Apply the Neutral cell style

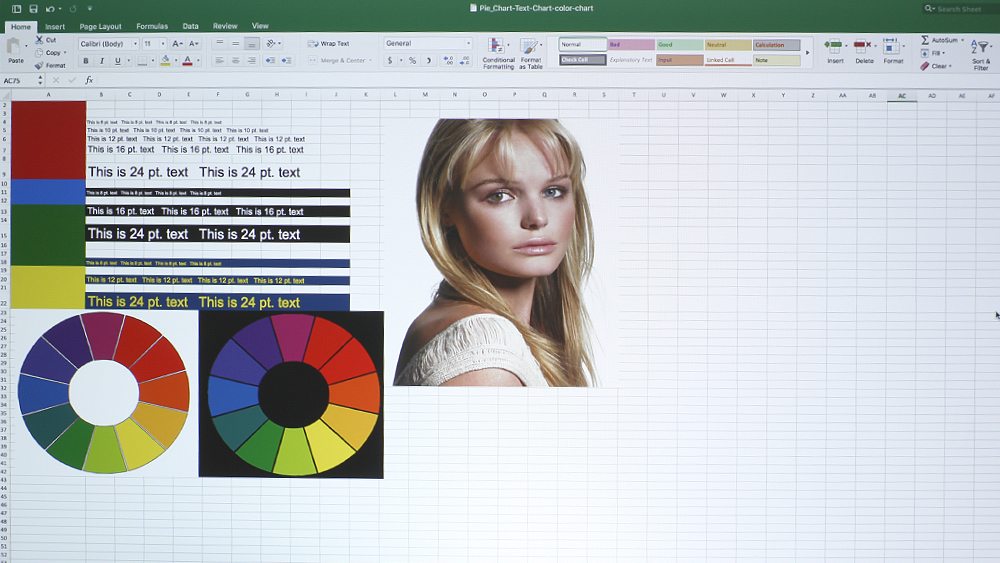point(728,45)
